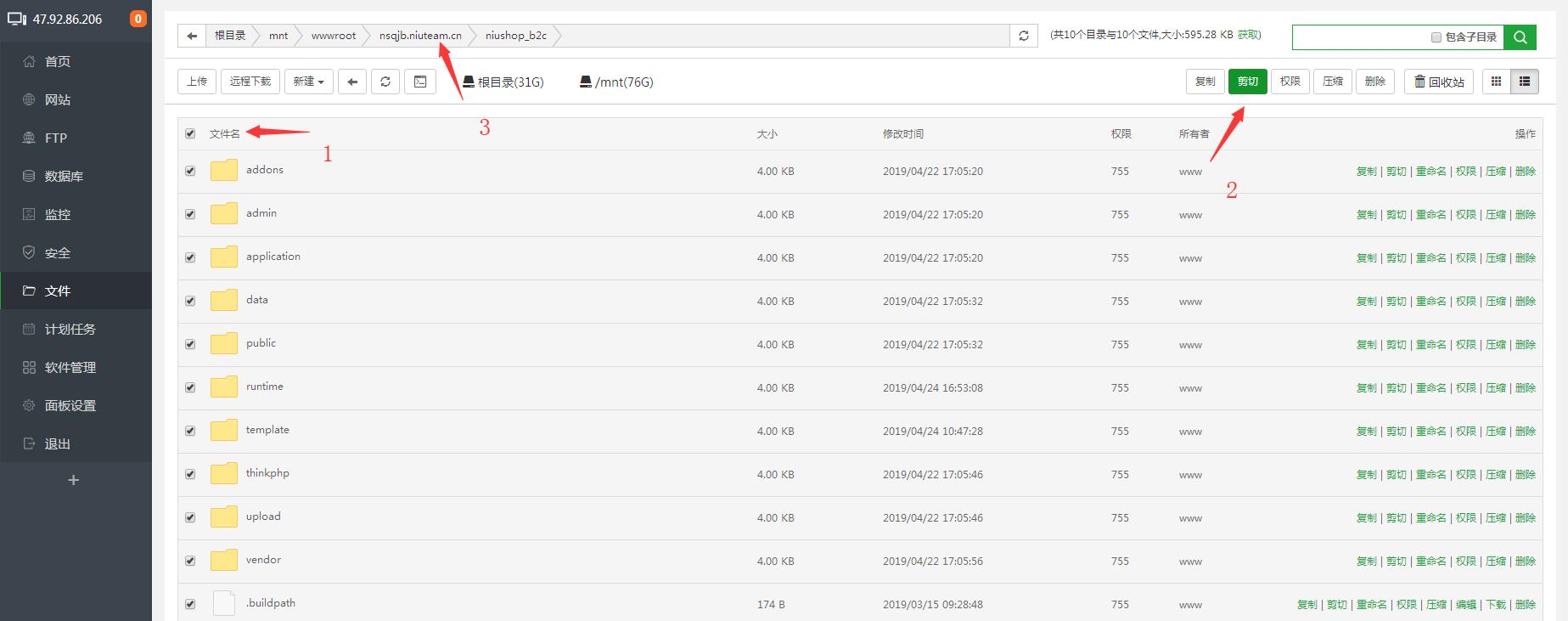
Task: Click the back arrow in the path bar
Action: coord(192,36)
